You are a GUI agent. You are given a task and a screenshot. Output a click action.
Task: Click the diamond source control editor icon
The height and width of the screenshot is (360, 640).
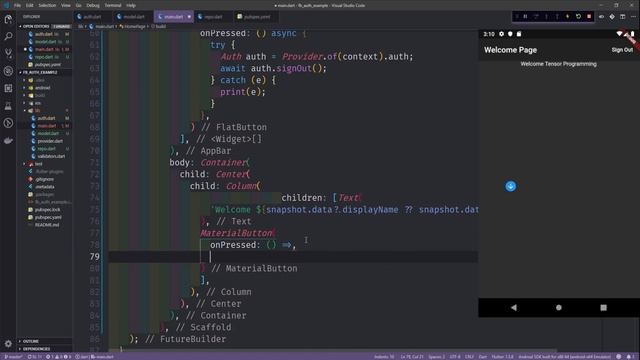[612, 17]
